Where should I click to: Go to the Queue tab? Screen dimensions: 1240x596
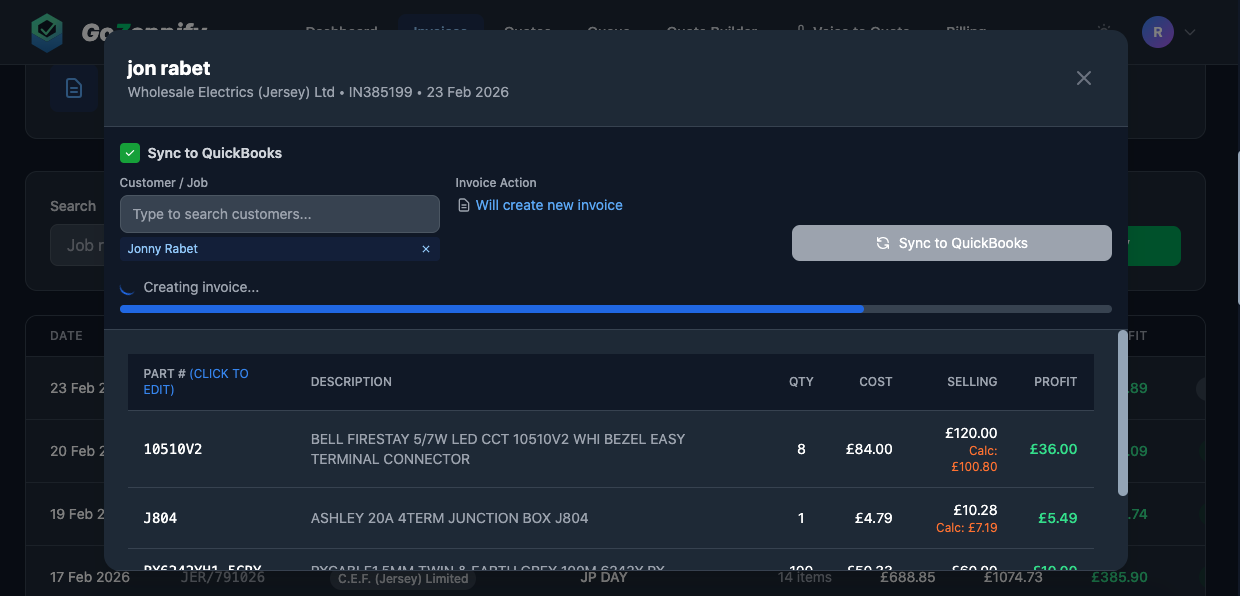pyautogui.click(x=608, y=31)
